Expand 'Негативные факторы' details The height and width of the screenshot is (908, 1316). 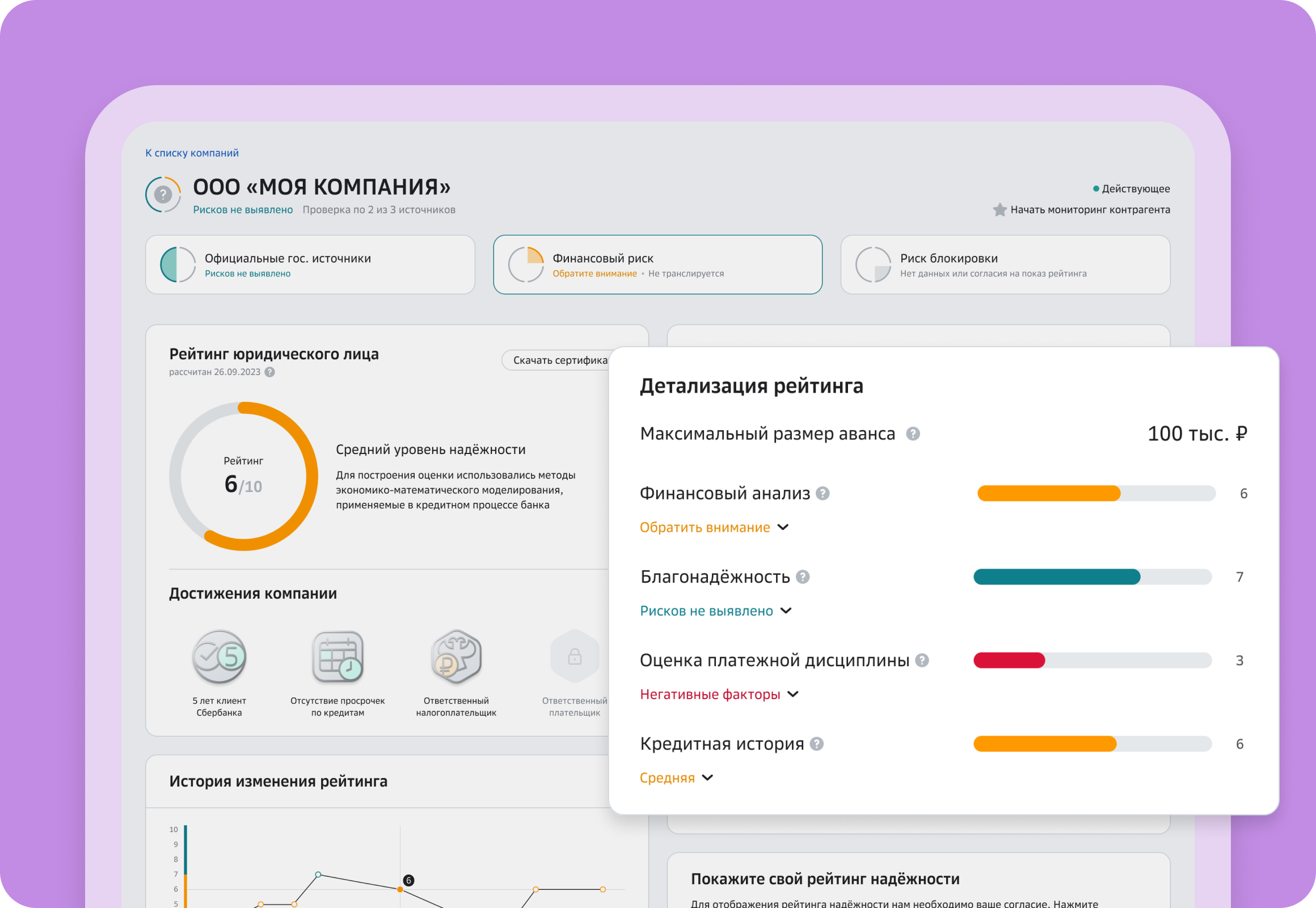(719, 695)
